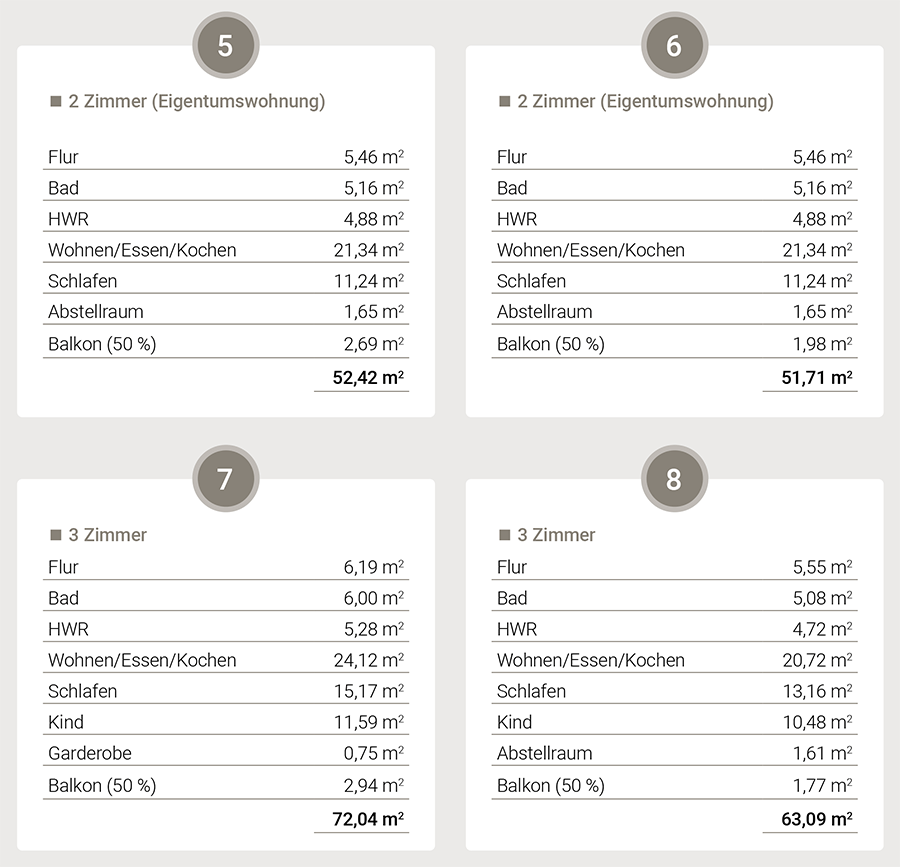Select the '3 Zimmer' heading of apartment 7
This screenshot has width=900, height=867.
point(108,535)
